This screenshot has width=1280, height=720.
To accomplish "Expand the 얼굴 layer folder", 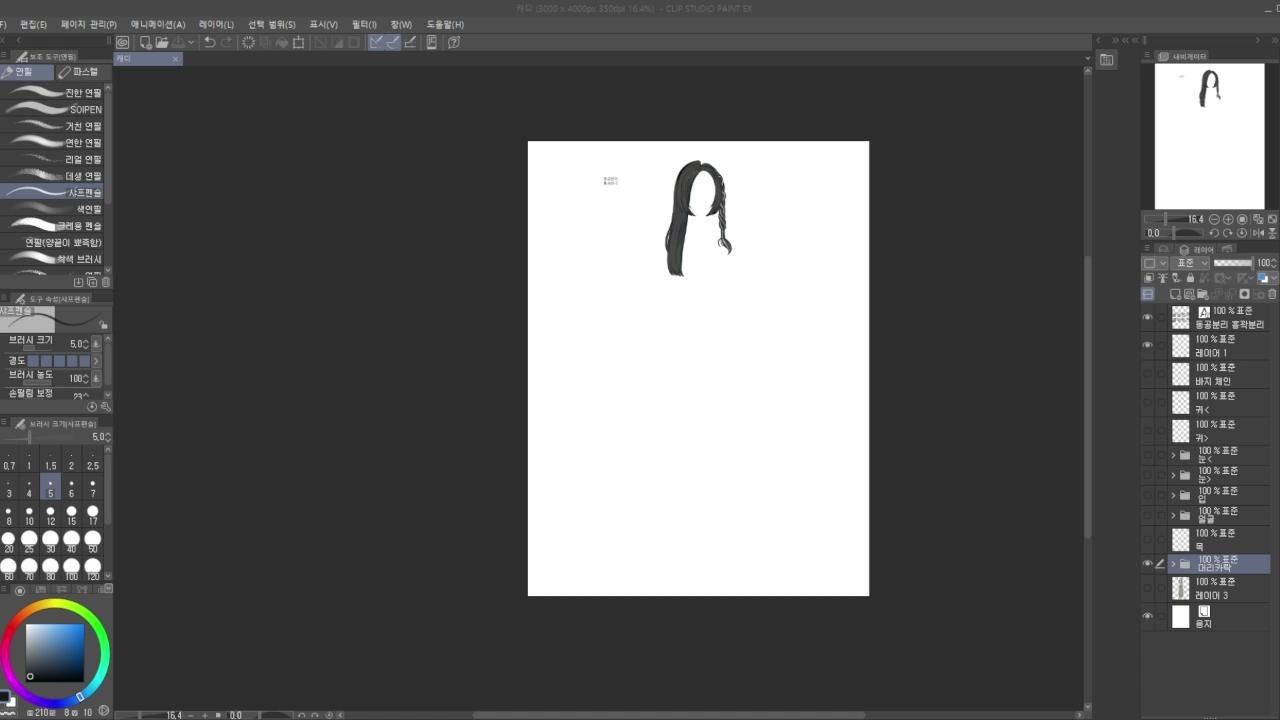I will click(1173, 515).
